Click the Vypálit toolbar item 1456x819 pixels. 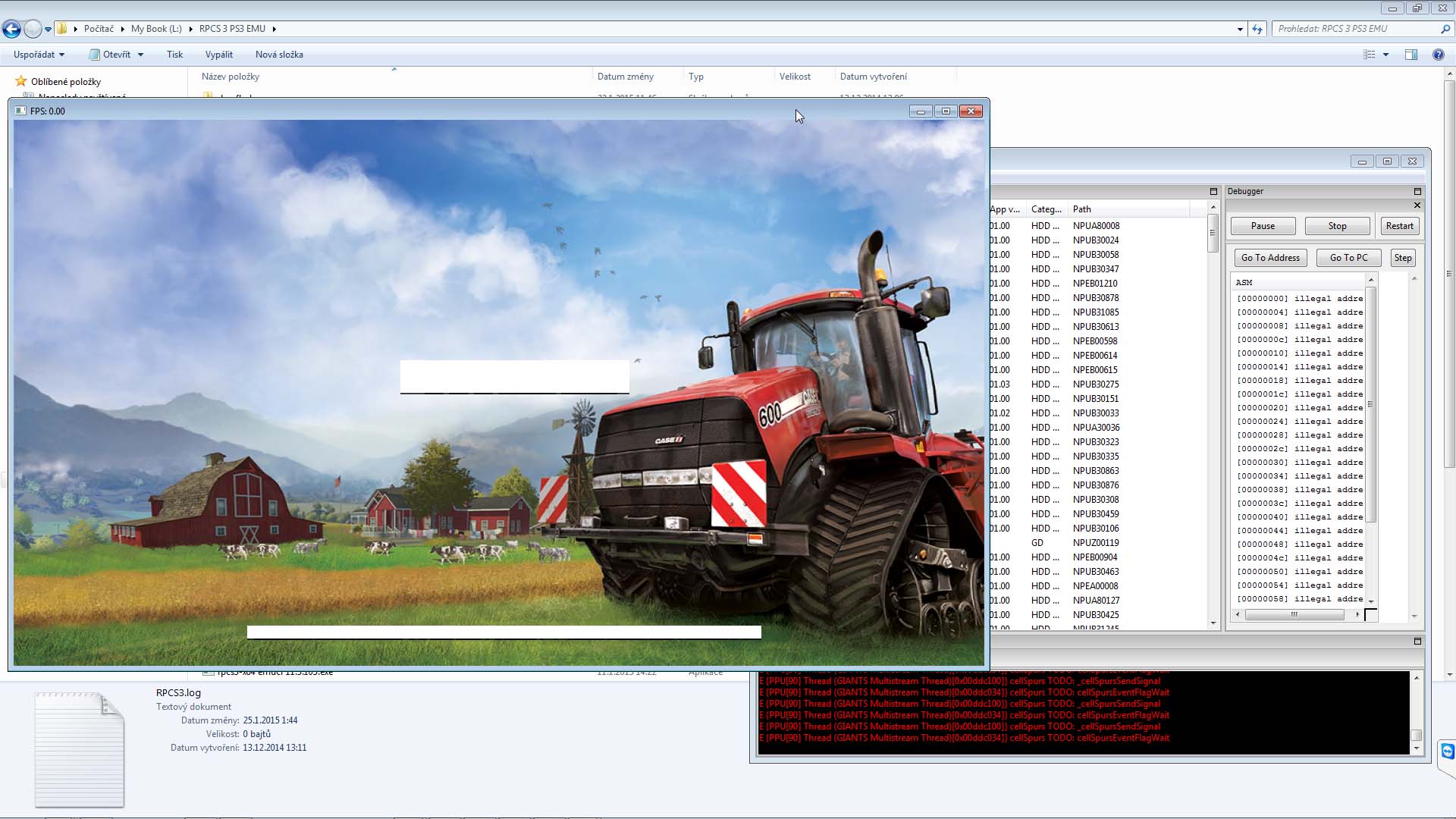pyautogui.click(x=218, y=55)
